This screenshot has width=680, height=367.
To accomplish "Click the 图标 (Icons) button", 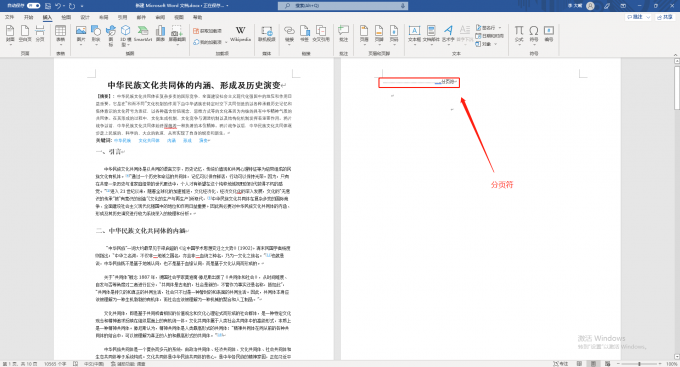I will point(111,36).
